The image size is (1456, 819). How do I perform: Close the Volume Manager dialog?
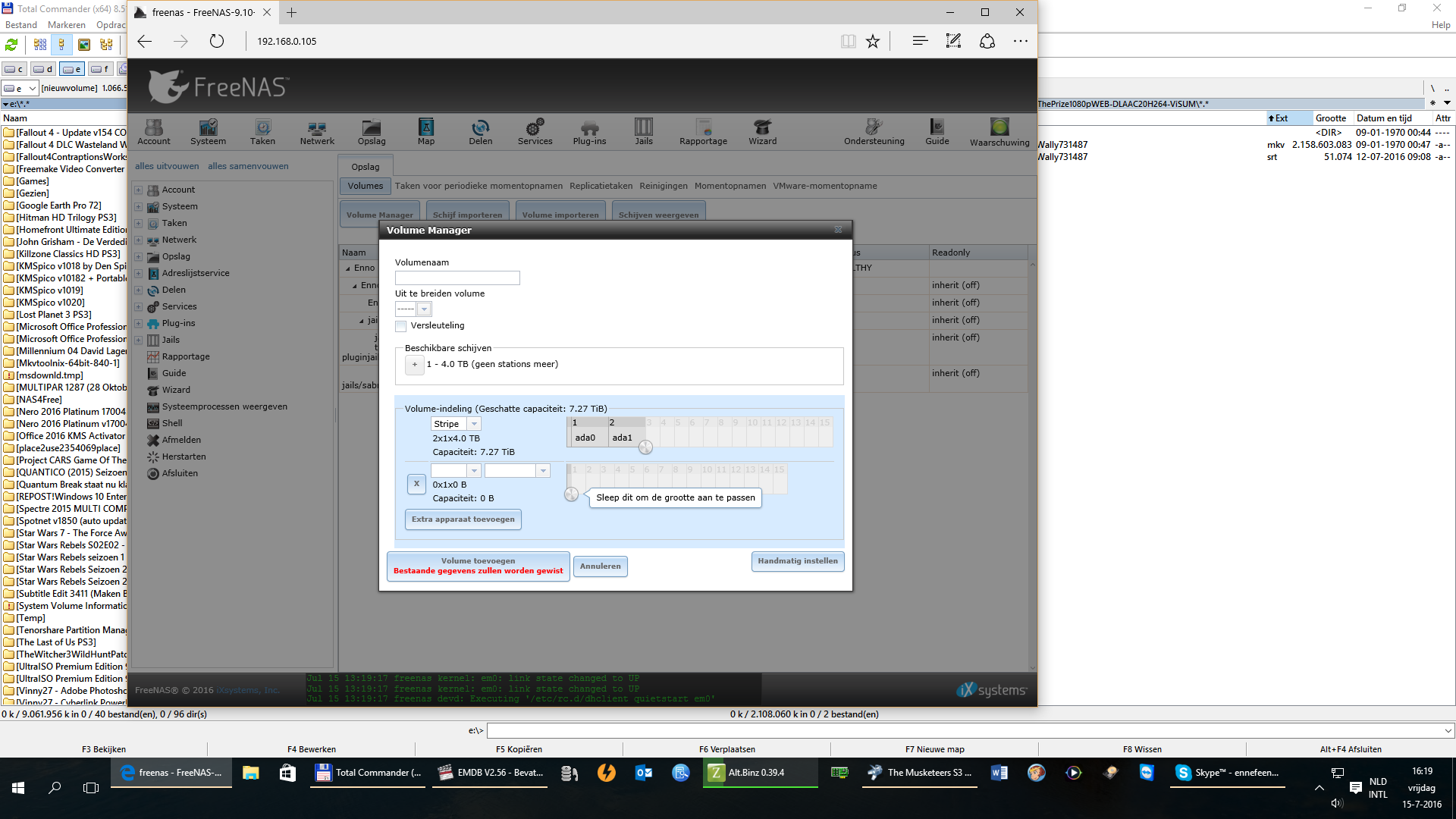[838, 229]
